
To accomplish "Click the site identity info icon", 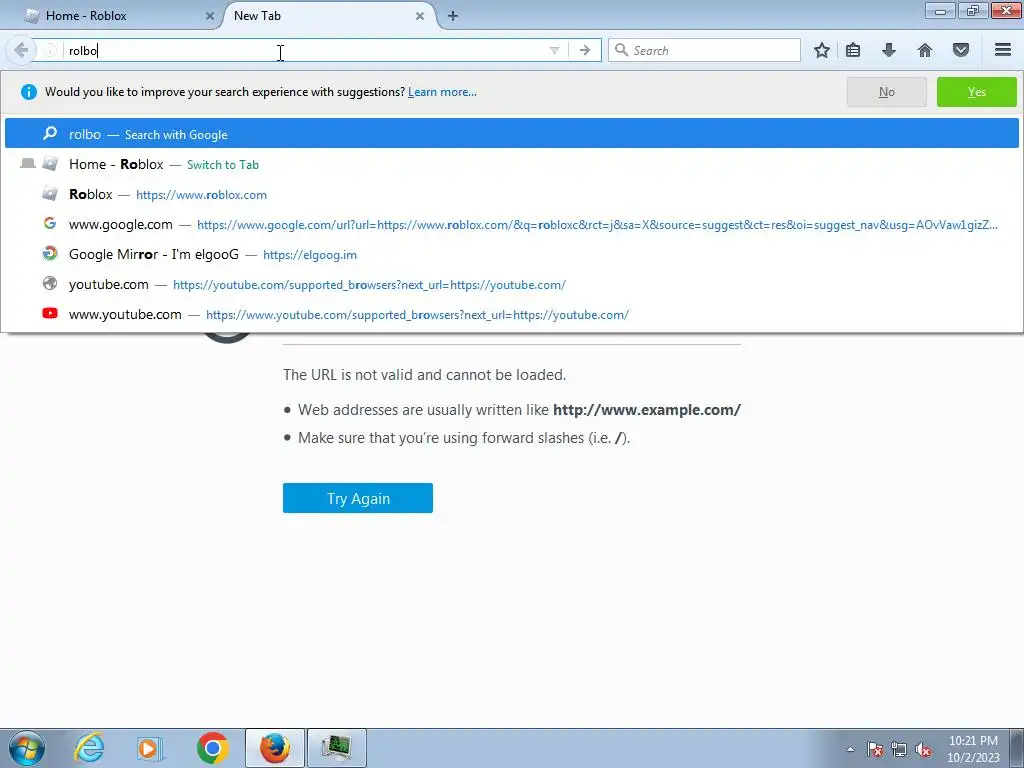I will click(50, 50).
